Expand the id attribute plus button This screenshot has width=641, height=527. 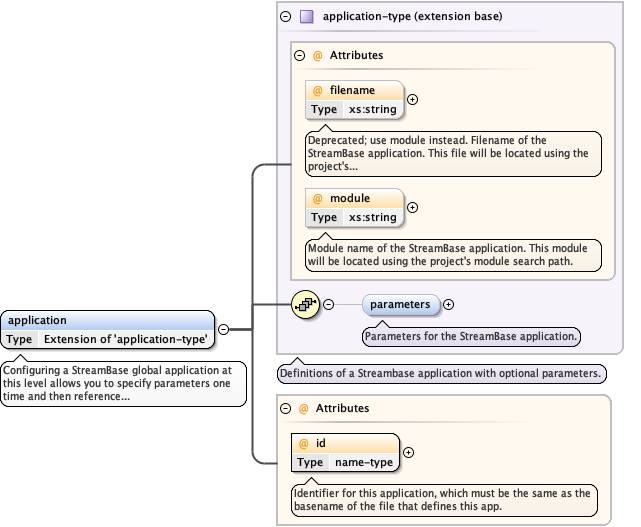click(408, 452)
